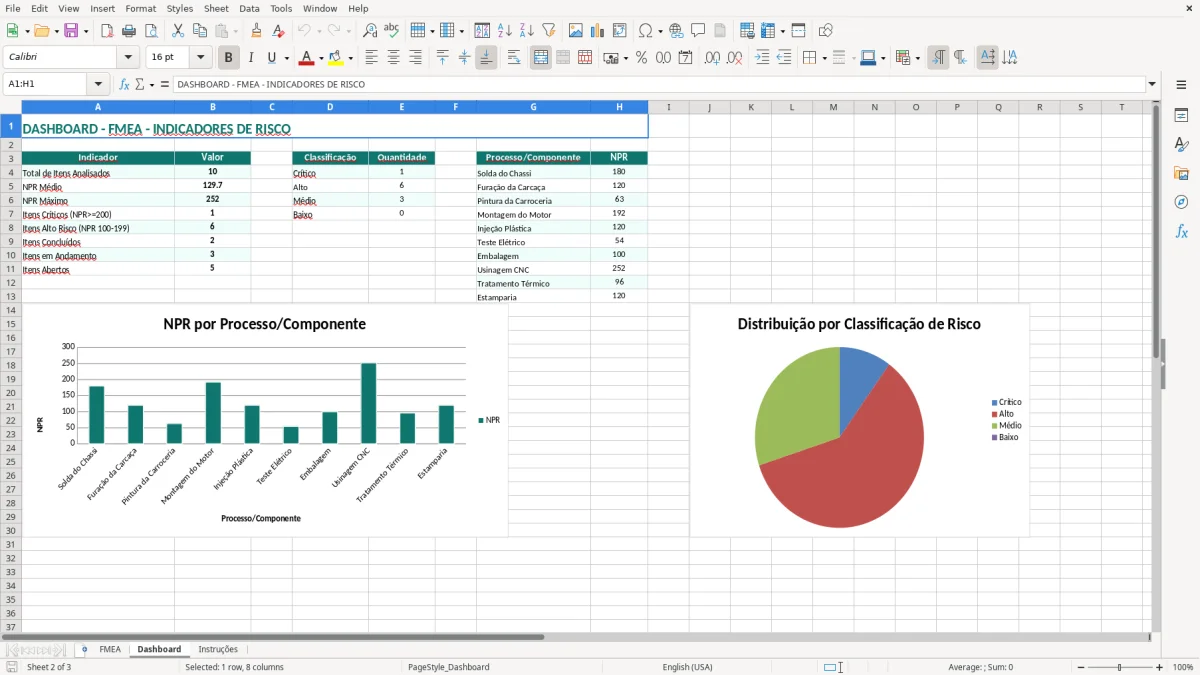The image size is (1200, 675).
Task: Open the Function Wizard next to the Name Box
Action: click(124, 85)
